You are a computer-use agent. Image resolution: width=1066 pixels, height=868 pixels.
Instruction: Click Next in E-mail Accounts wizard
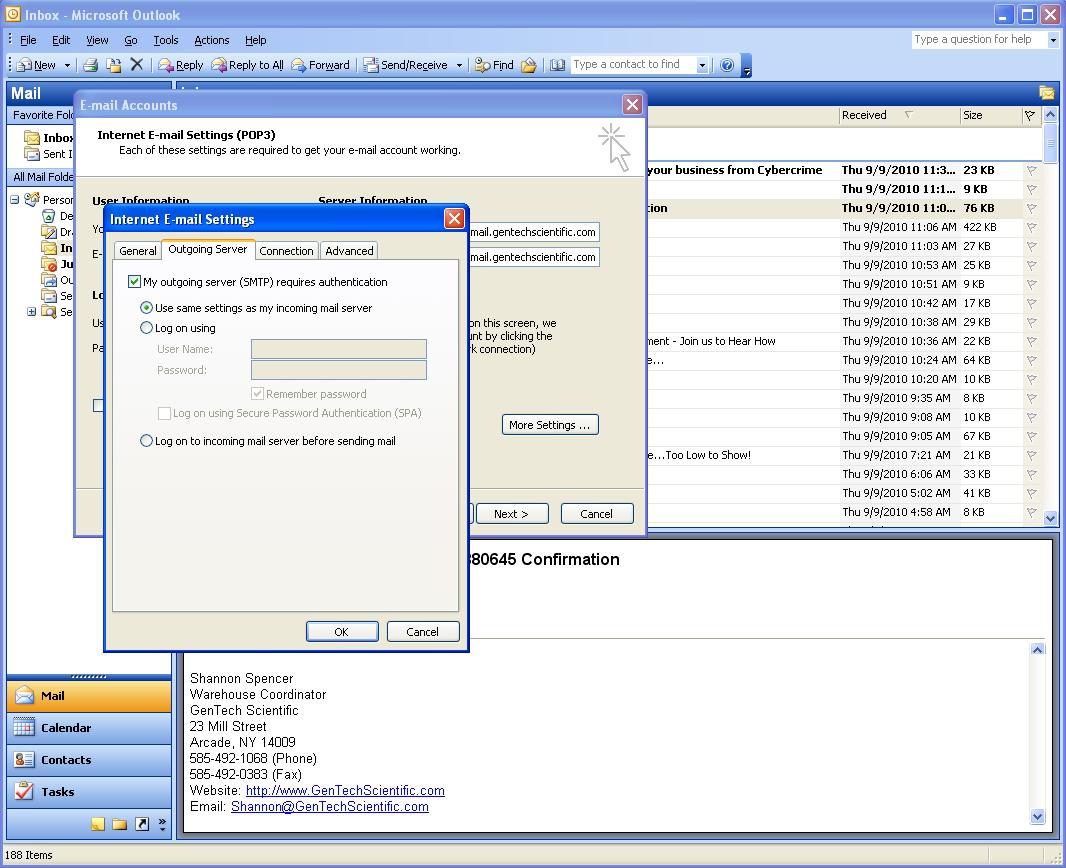point(512,514)
